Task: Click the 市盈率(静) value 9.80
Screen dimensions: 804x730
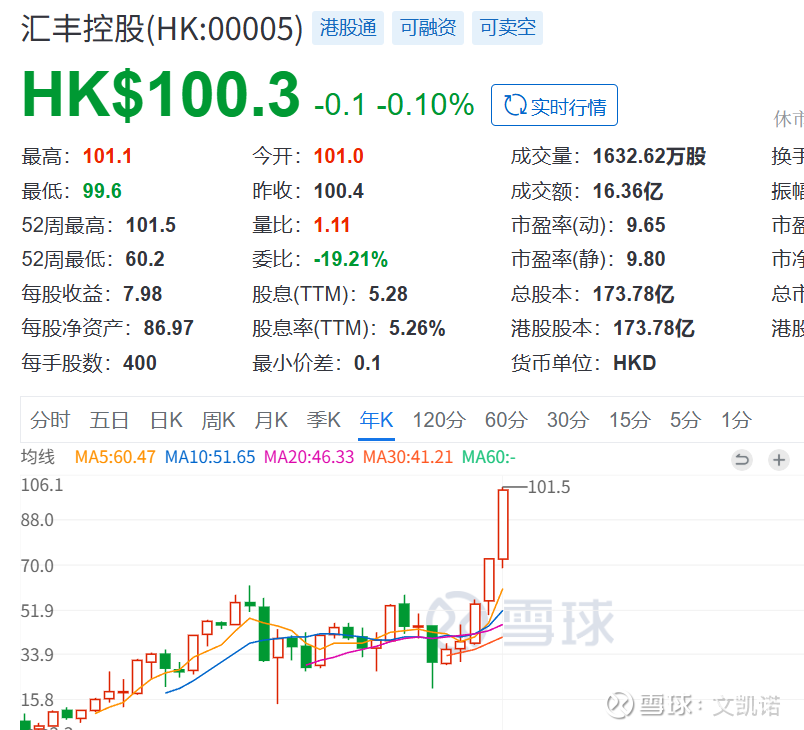Action: pyautogui.click(x=646, y=259)
